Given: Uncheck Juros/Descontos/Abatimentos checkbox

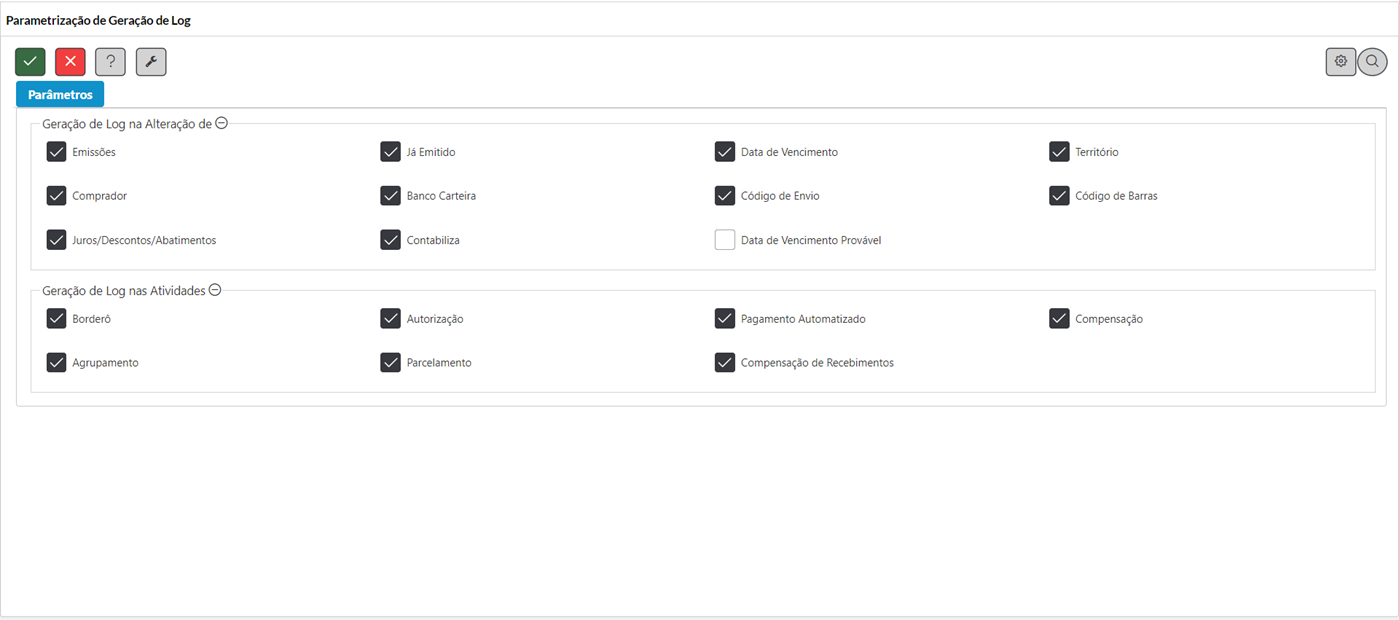Looking at the screenshot, I should point(56,240).
